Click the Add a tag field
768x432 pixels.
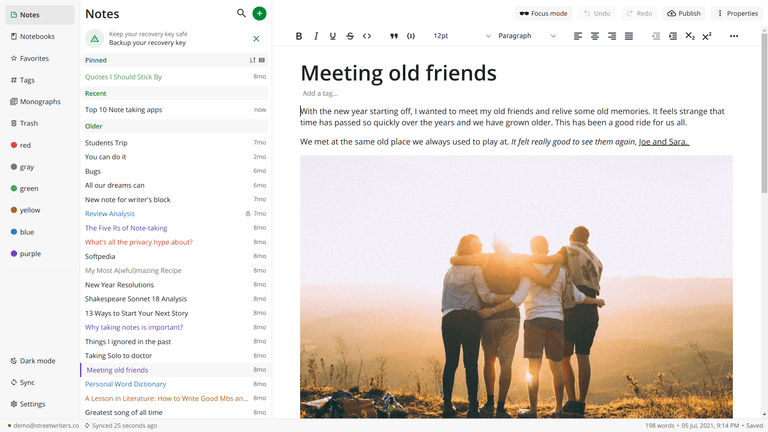point(320,94)
